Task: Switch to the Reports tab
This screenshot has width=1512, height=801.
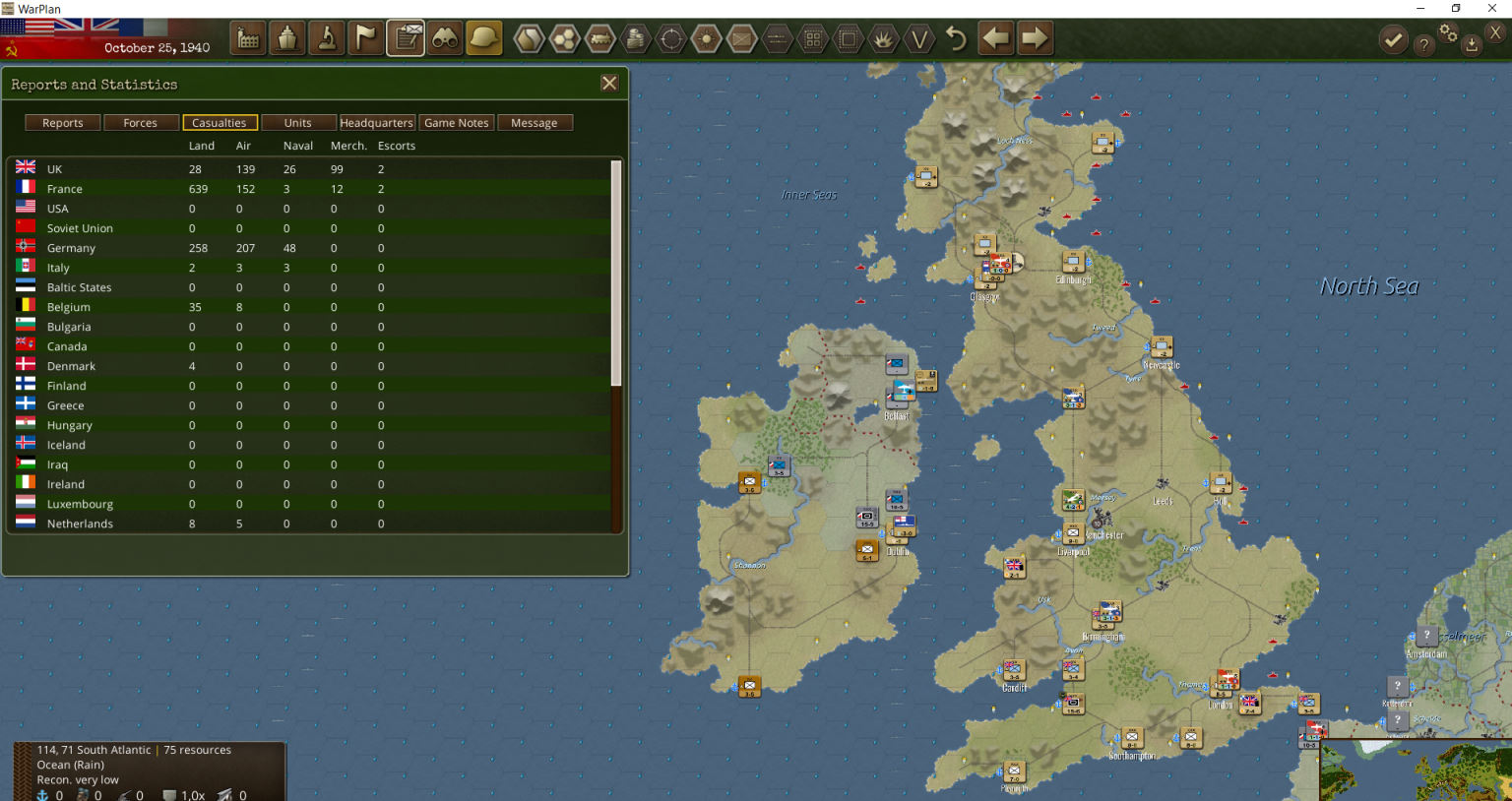Action: 63,123
